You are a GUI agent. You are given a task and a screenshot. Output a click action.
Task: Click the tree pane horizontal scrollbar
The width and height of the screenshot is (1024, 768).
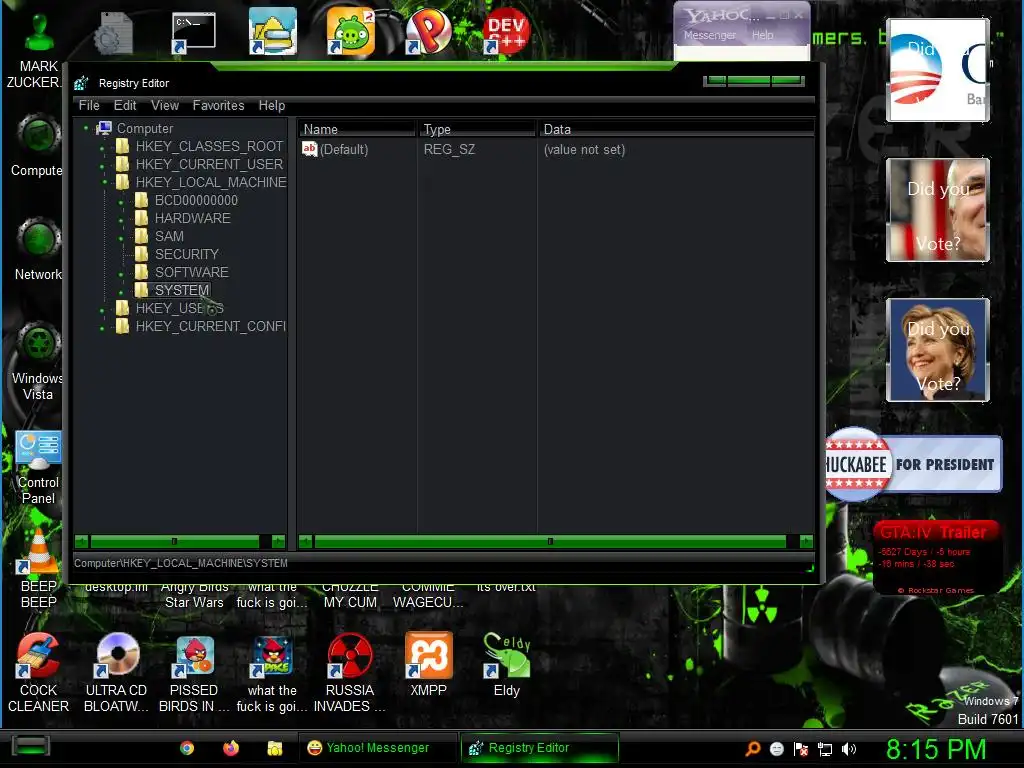[174, 541]
